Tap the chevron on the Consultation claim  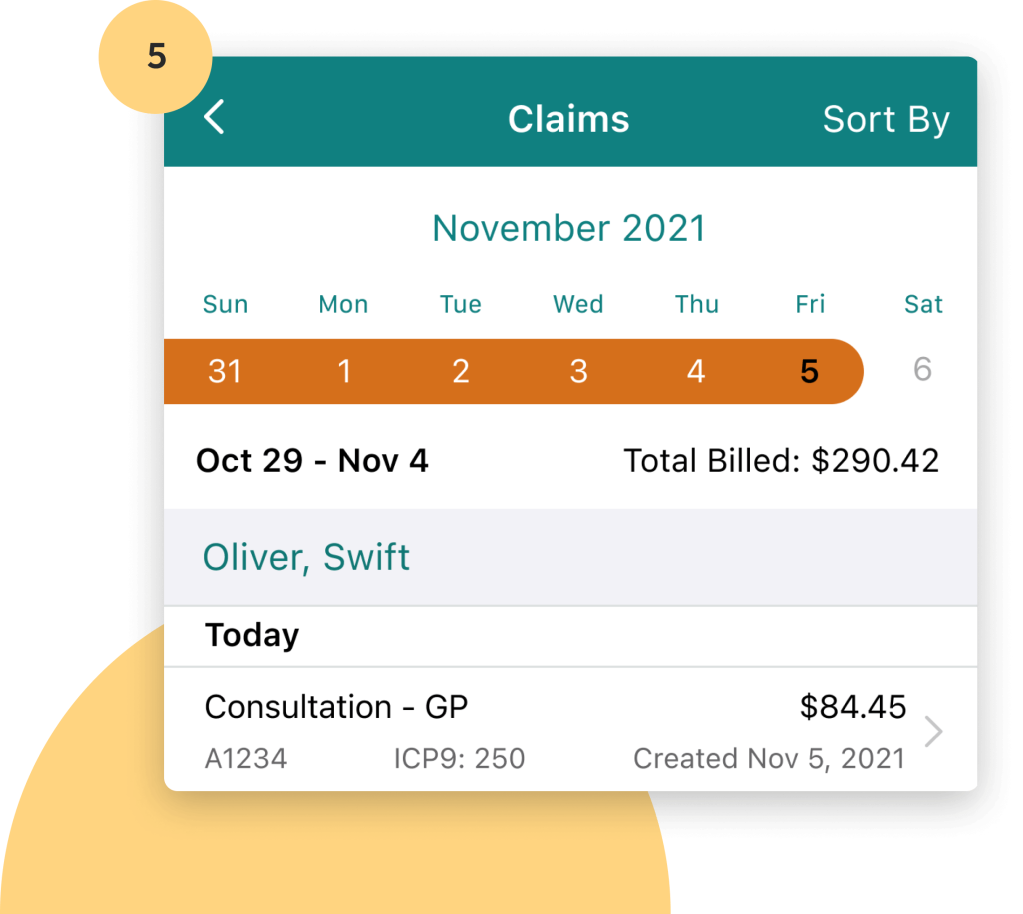tap(933, 731)
